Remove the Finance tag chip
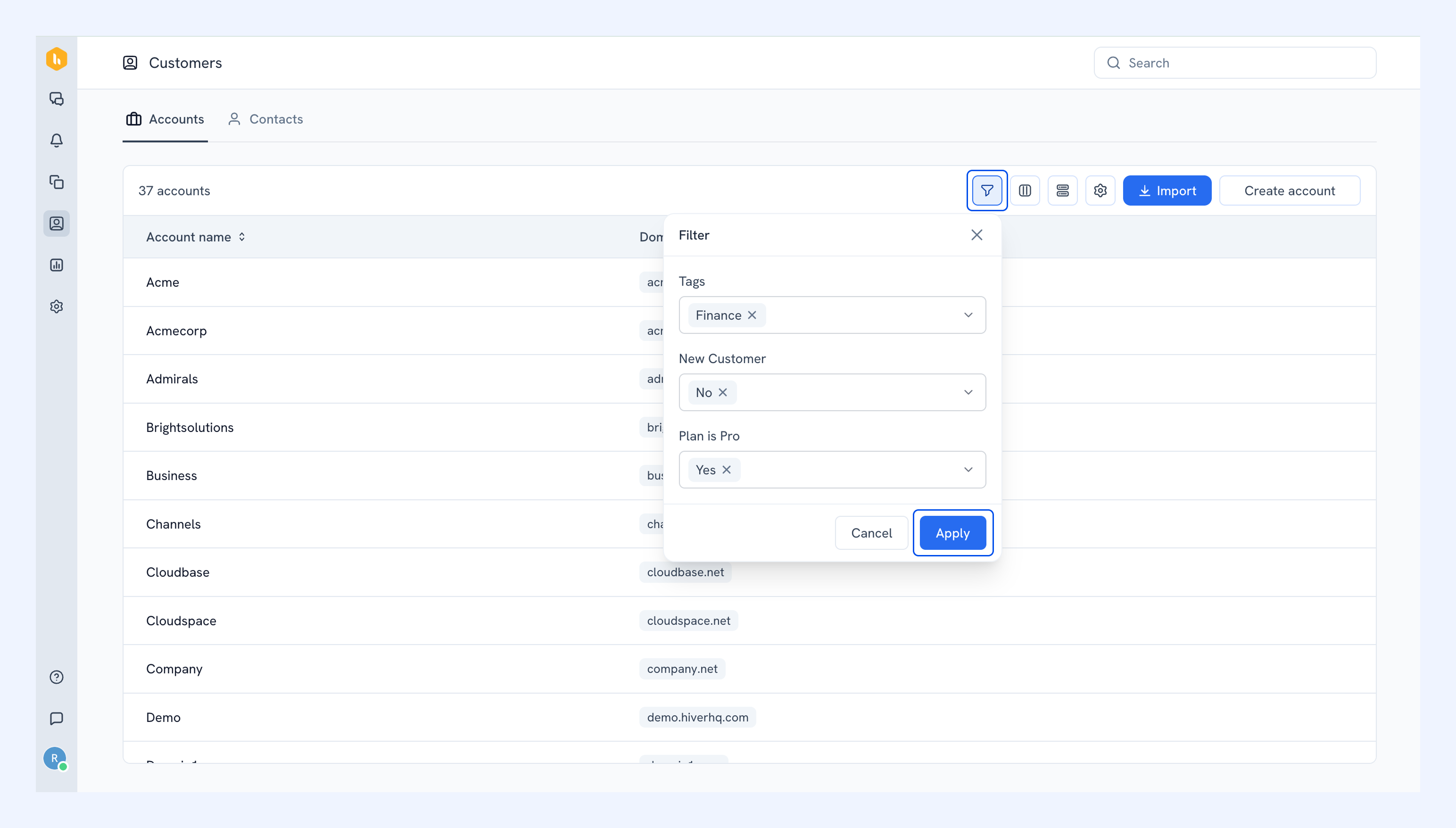Image resolution: width=1456 pixels, height=828 pixels. click(752, 315)
